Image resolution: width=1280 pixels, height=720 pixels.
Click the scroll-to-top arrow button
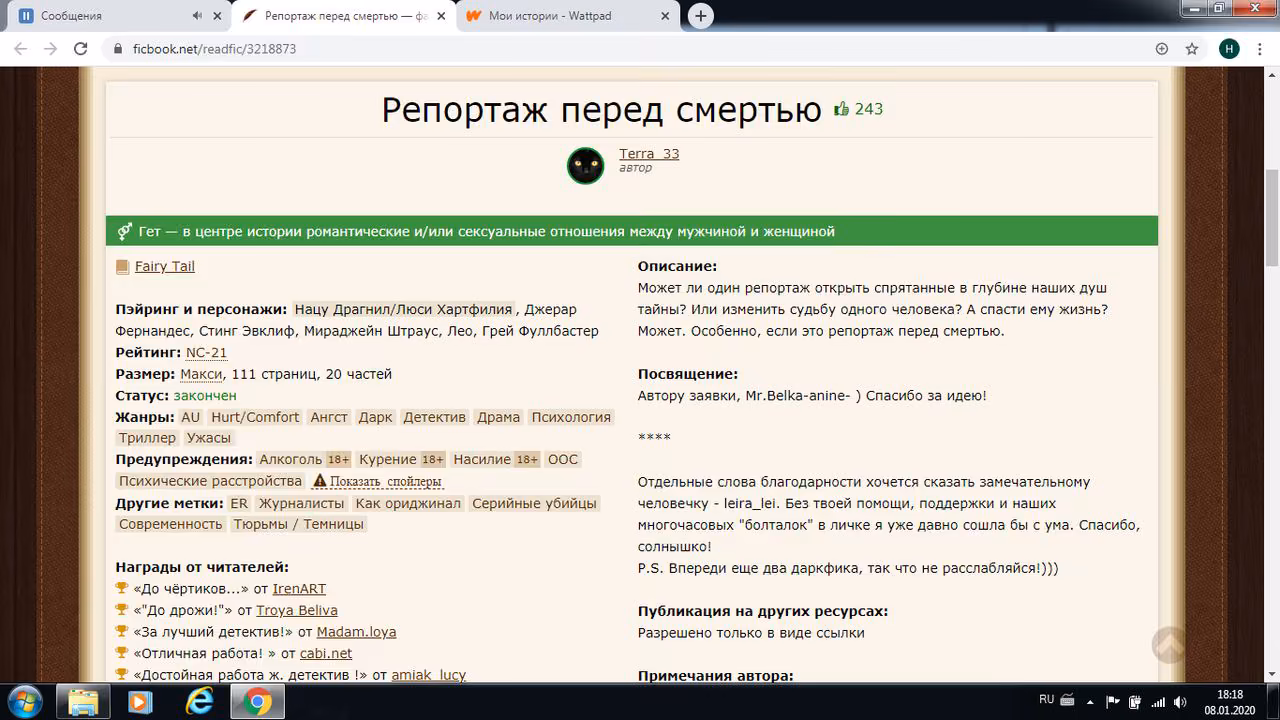coord(1169,645)
